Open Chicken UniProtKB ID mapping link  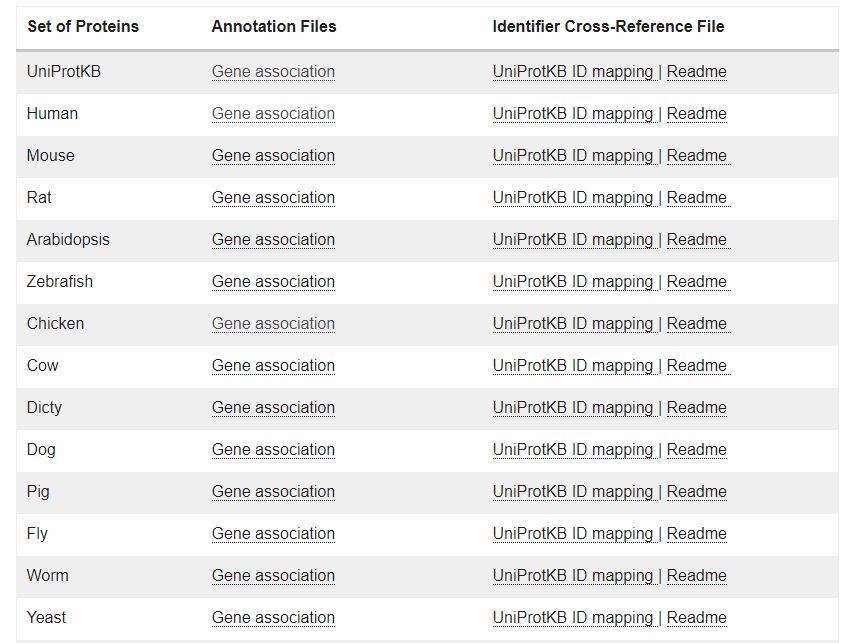(572, 324)
